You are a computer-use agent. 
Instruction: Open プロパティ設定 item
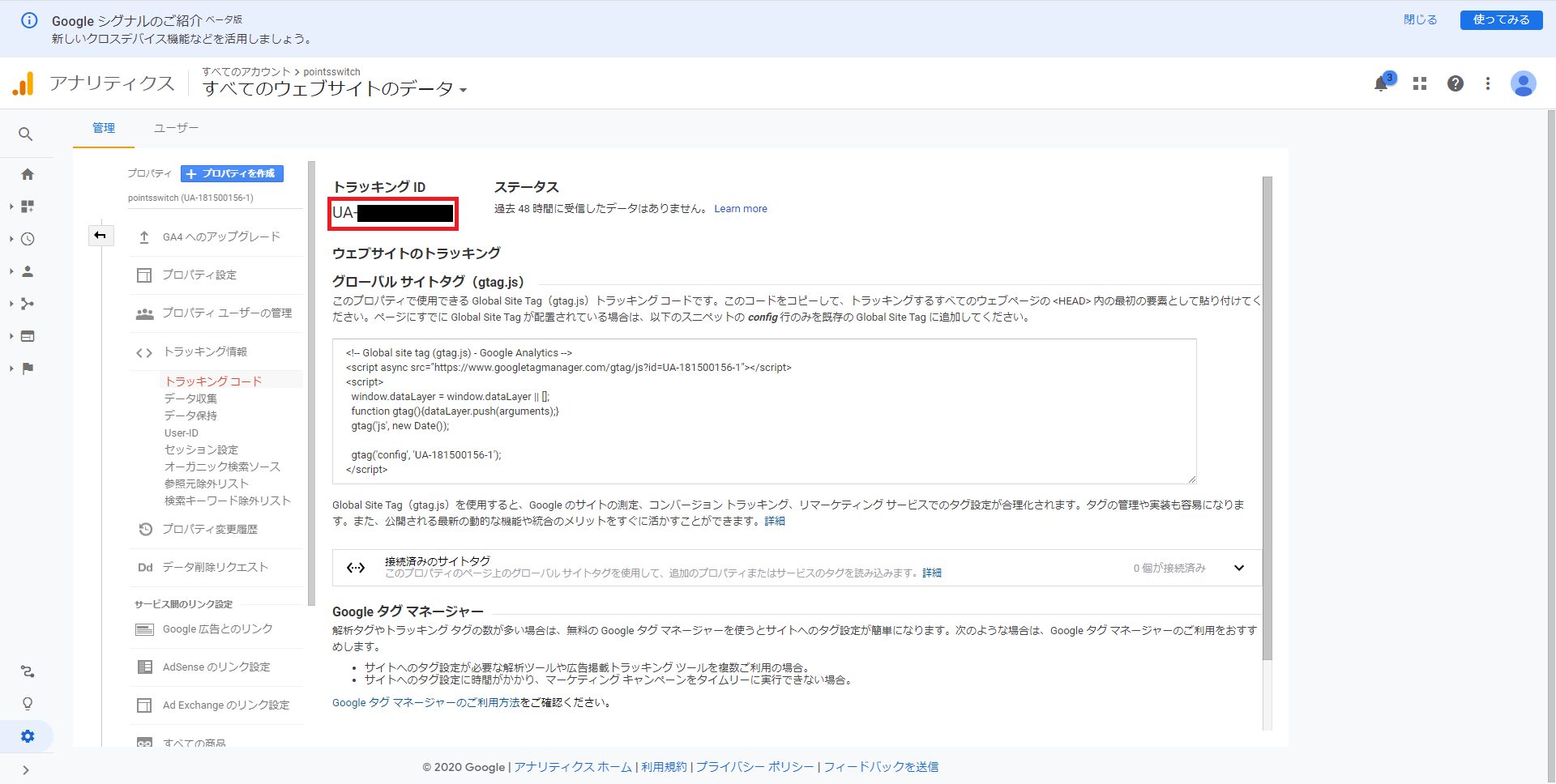(216, 275)
